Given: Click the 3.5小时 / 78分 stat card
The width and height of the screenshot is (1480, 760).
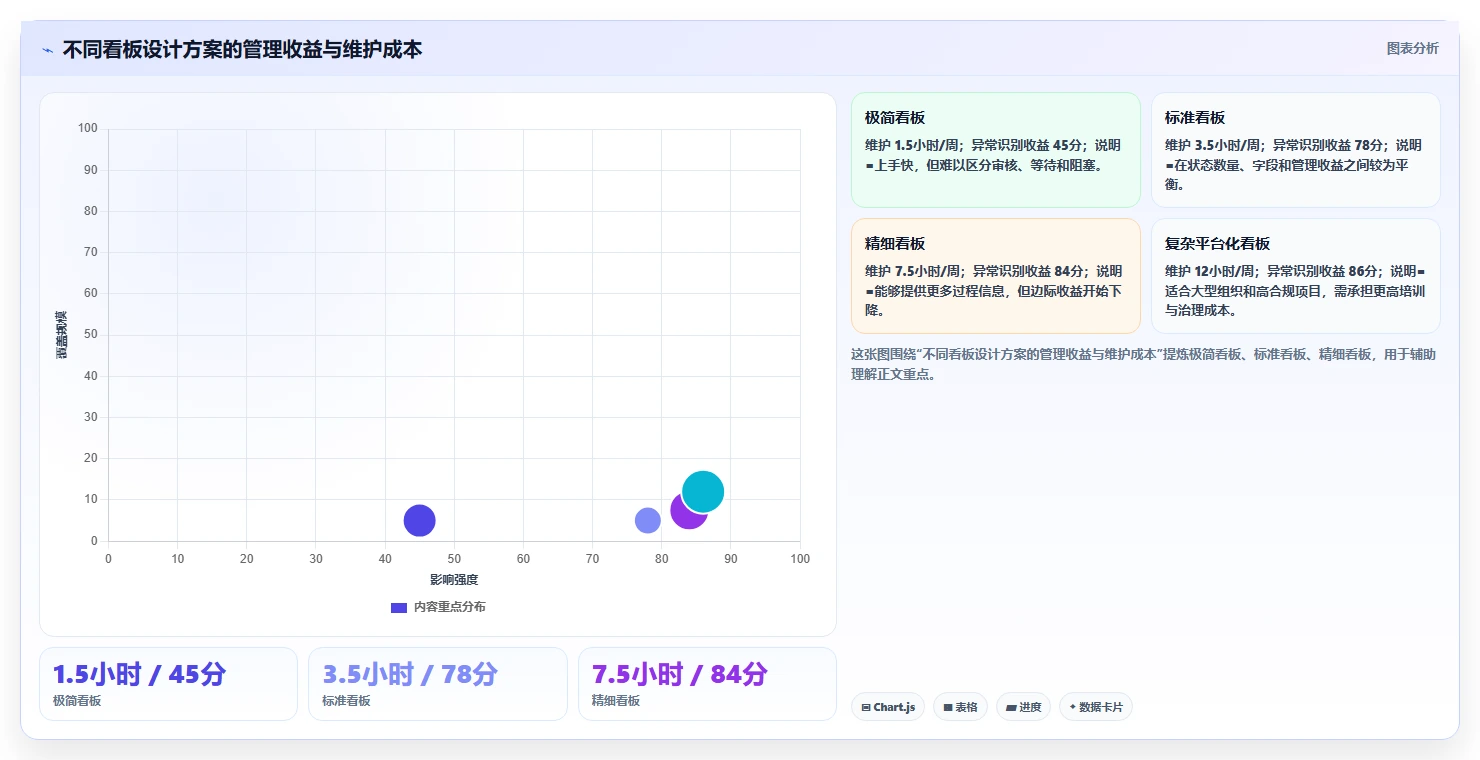Looking at the screenshot, I should [x=437, y=684].
